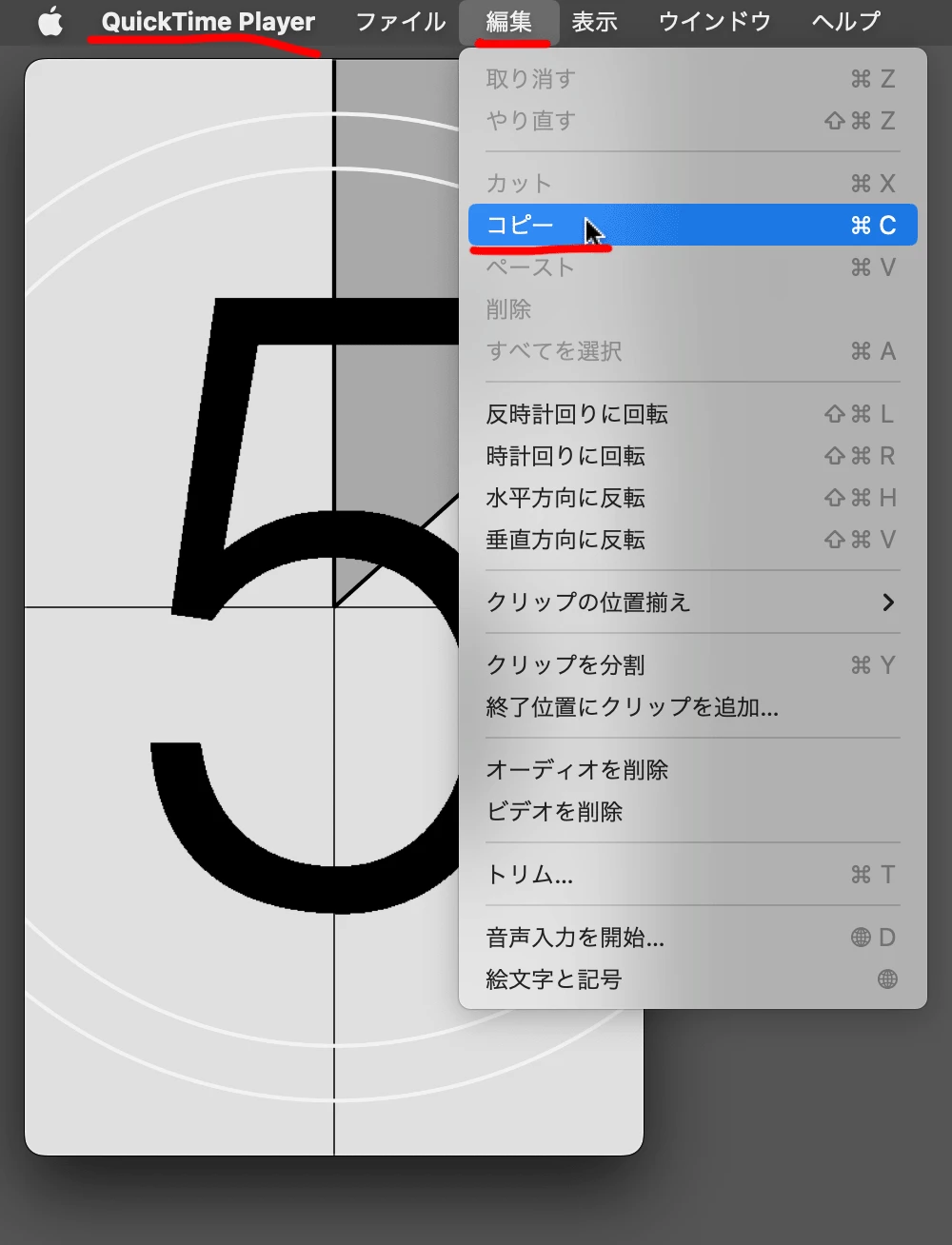This screenshot has width=952, height=1245.
Task: Open the Apple menu
Action: tap(50, 22)
